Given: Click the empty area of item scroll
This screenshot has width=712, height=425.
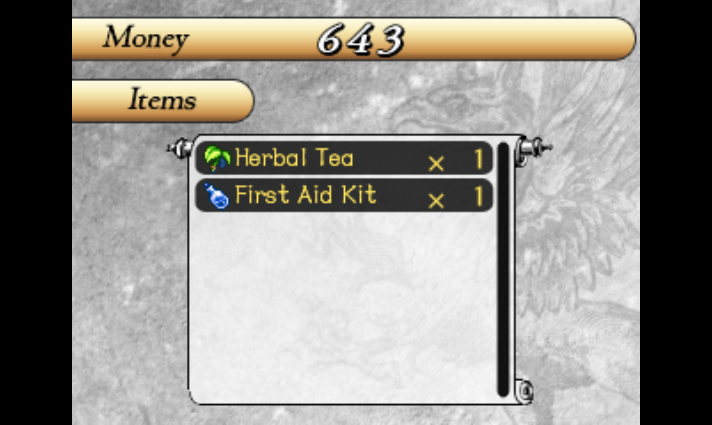Looking at the screenshot, I should click(343, 306).
